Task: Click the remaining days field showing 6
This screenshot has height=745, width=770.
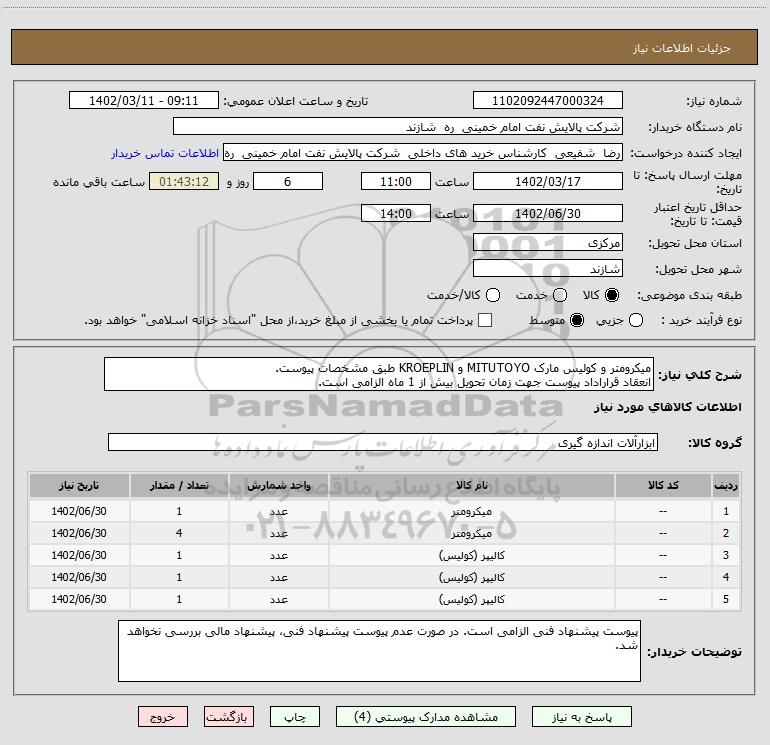Action: pos(288,181)
